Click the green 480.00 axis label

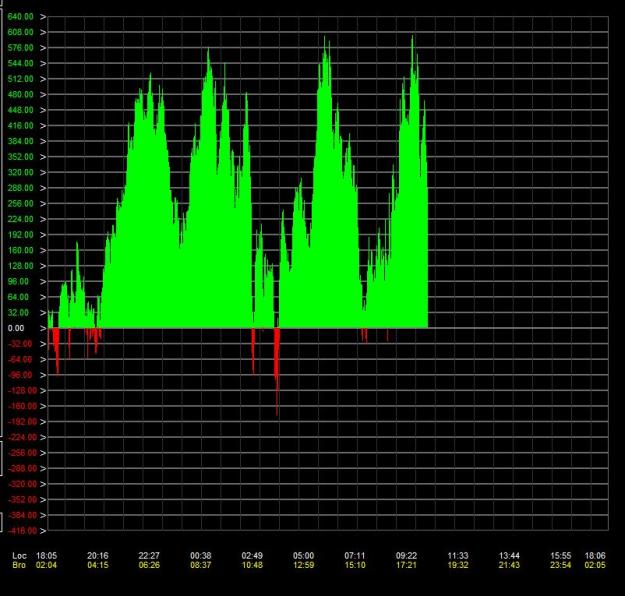(x=20, y=94)
